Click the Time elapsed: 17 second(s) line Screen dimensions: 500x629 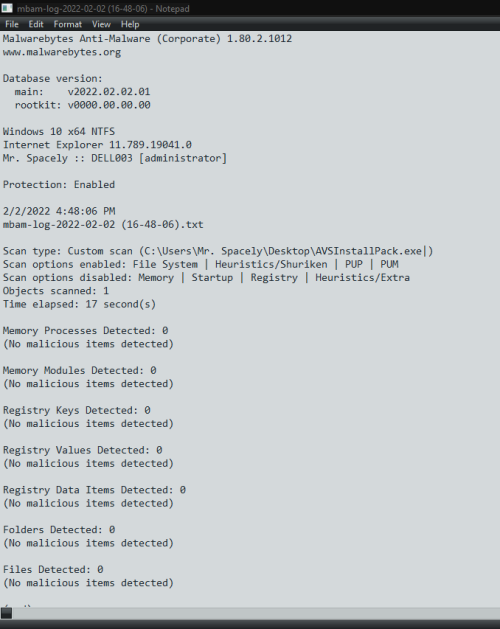(79, 304)
